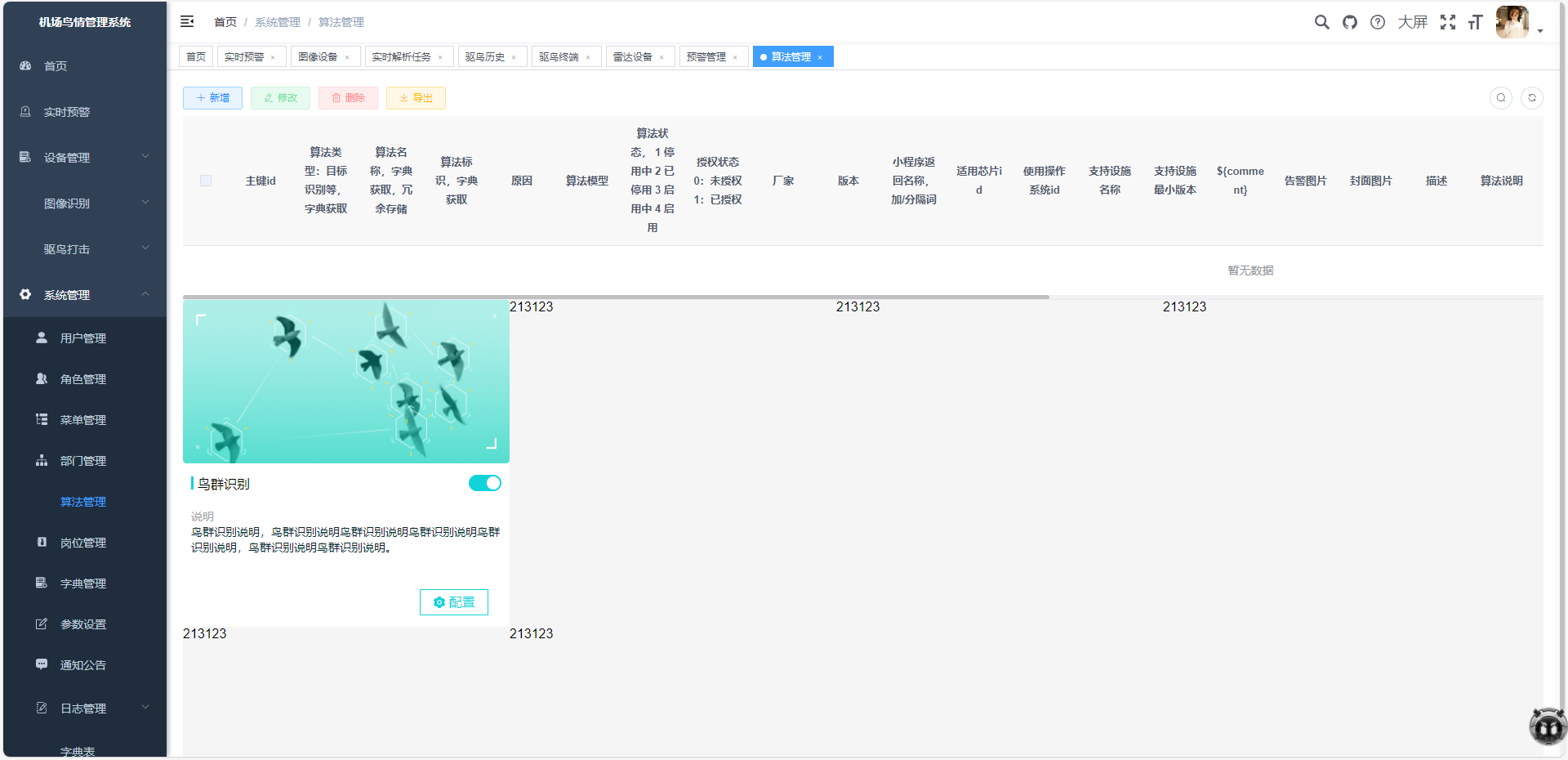
Task: Click the dictionary management icon
Action: [42, 583]
